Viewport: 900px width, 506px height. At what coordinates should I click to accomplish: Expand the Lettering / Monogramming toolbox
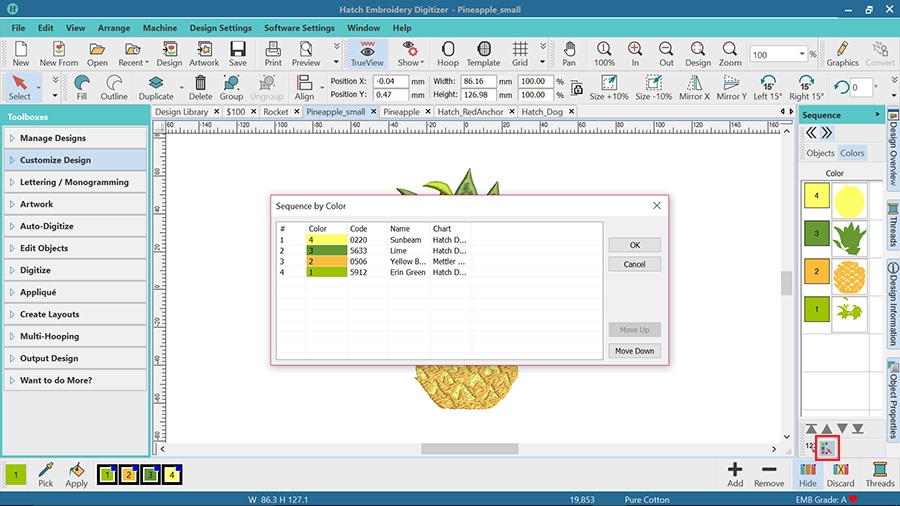(74, 182)
